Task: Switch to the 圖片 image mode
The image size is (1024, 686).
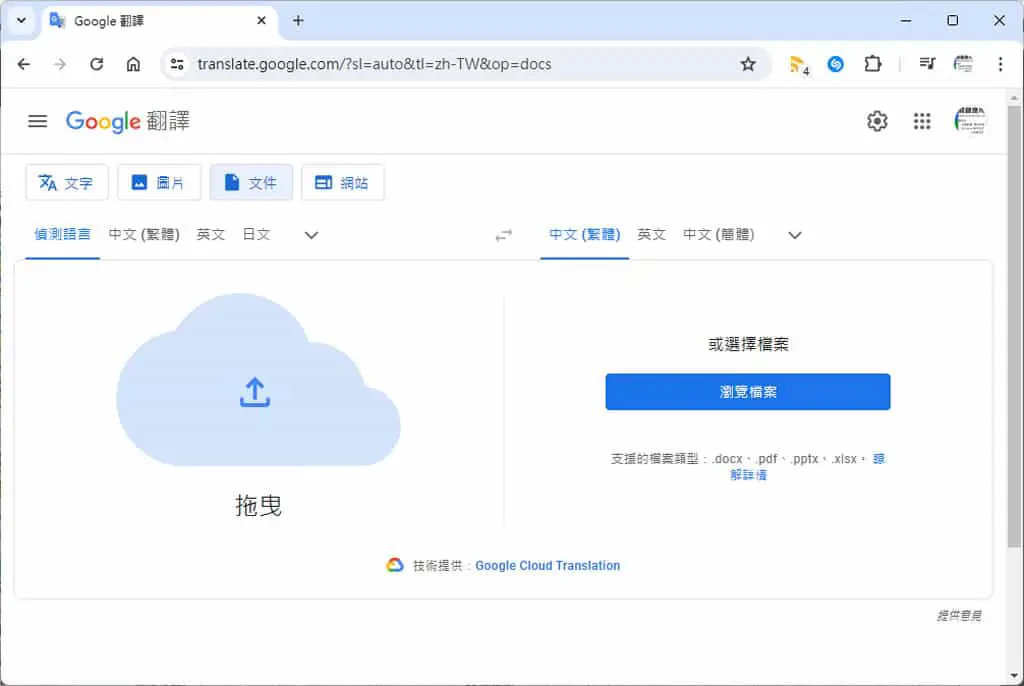Action: [x=159, y=182]
